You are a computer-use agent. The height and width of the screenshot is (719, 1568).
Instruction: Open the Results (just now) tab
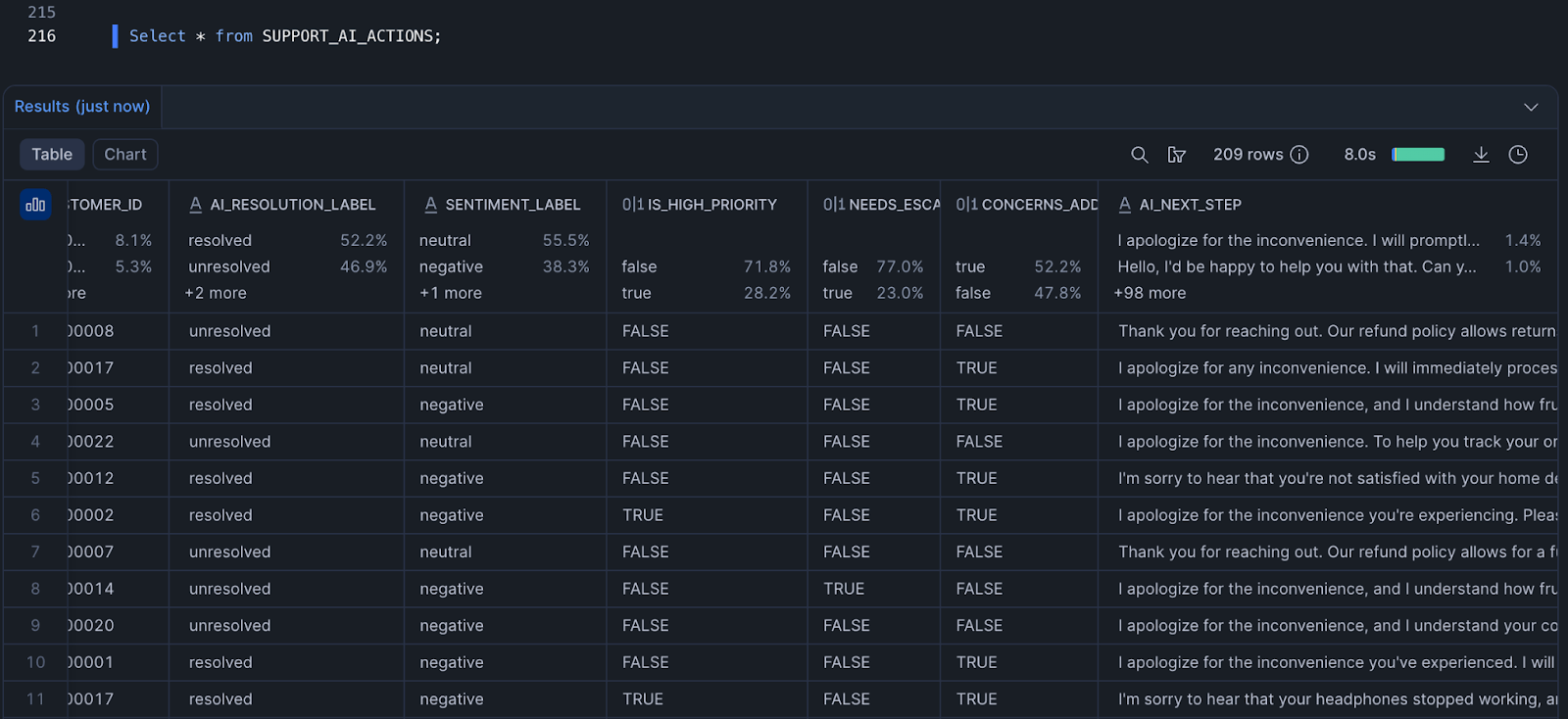[82, 107]
